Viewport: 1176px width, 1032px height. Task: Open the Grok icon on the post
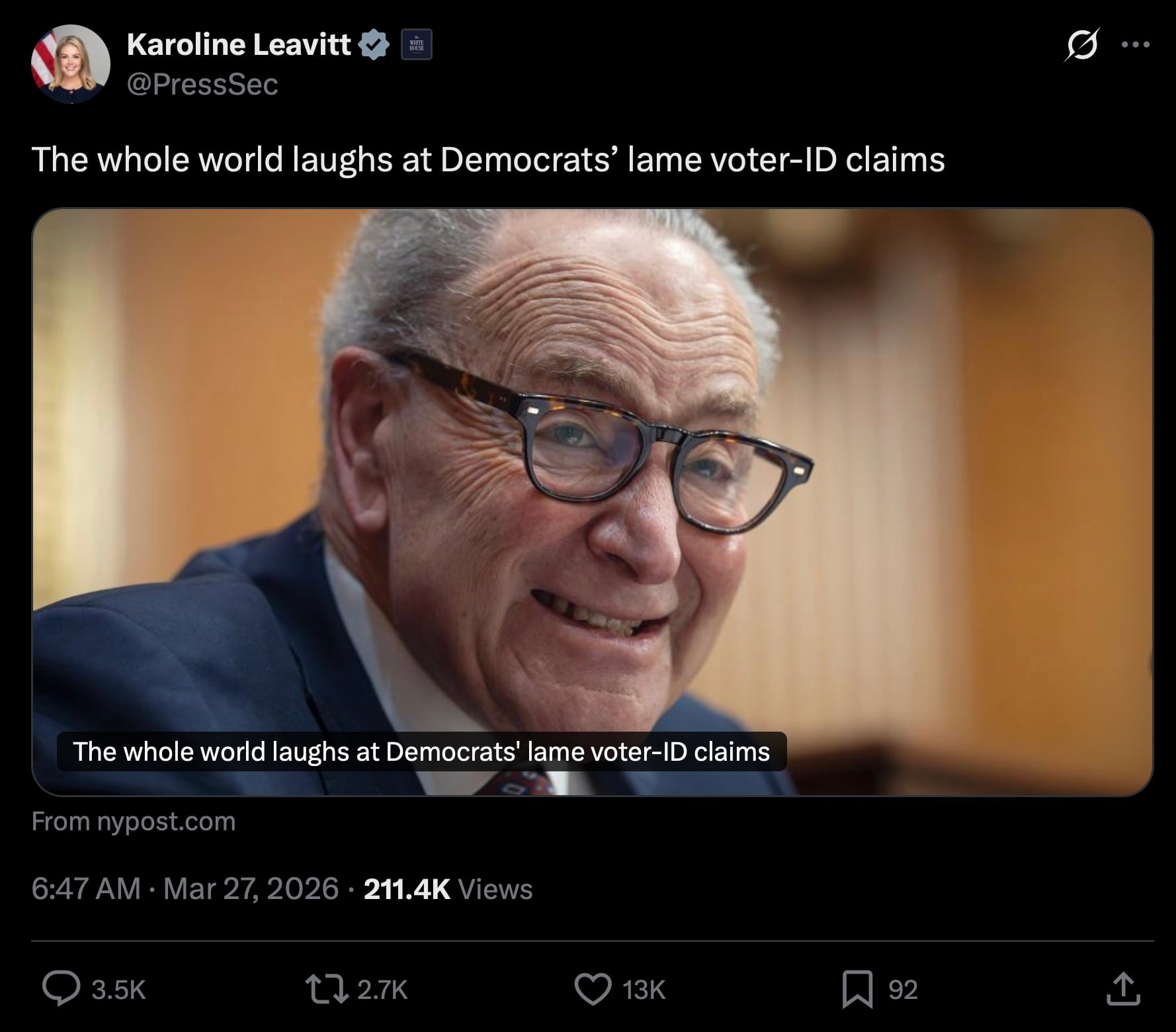click(1082, 45)
